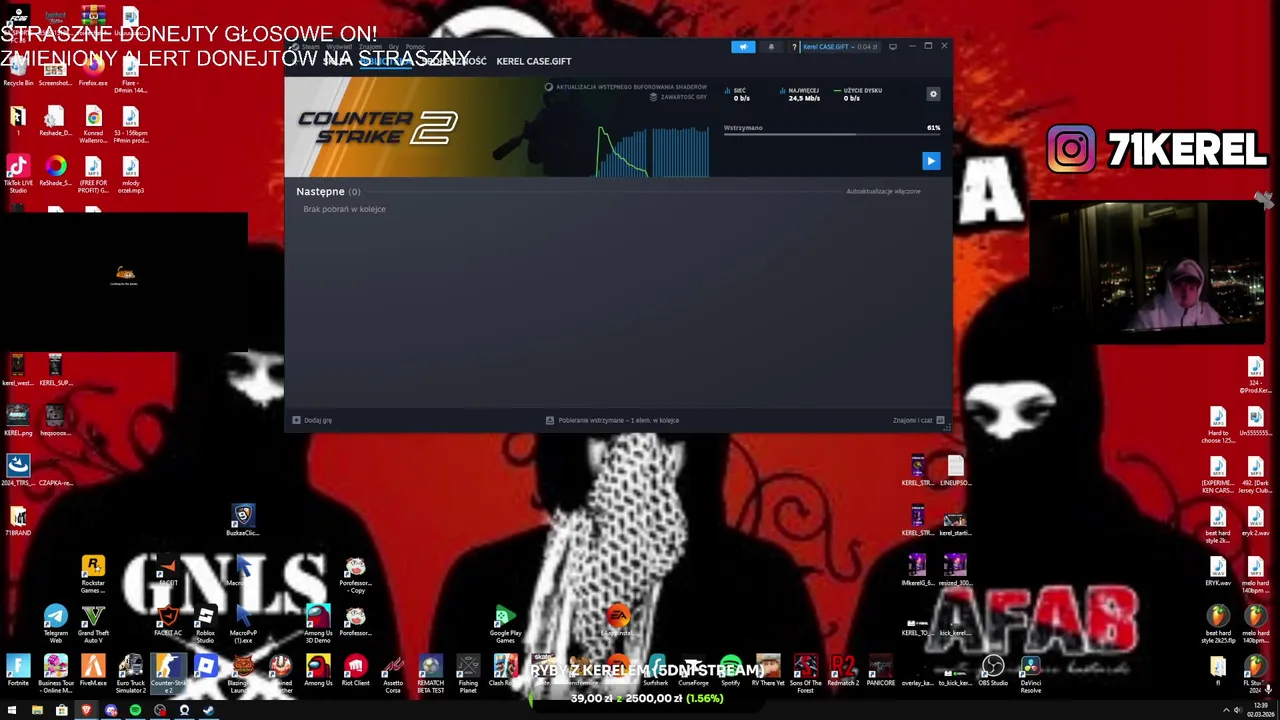Click the Dodaj grę button
The image size is (1280, 720).
click(x=312, y=420)
